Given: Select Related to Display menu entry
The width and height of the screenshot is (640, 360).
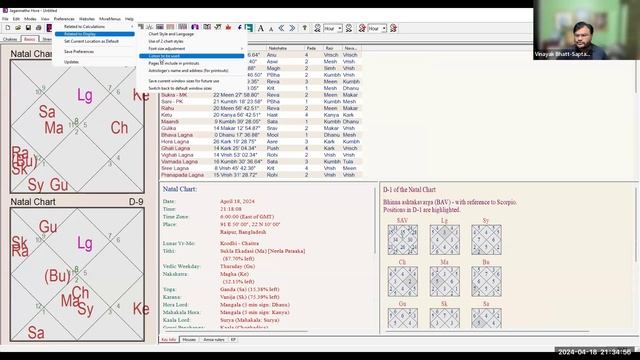Looking at the screenshot, I should [94, 34].
